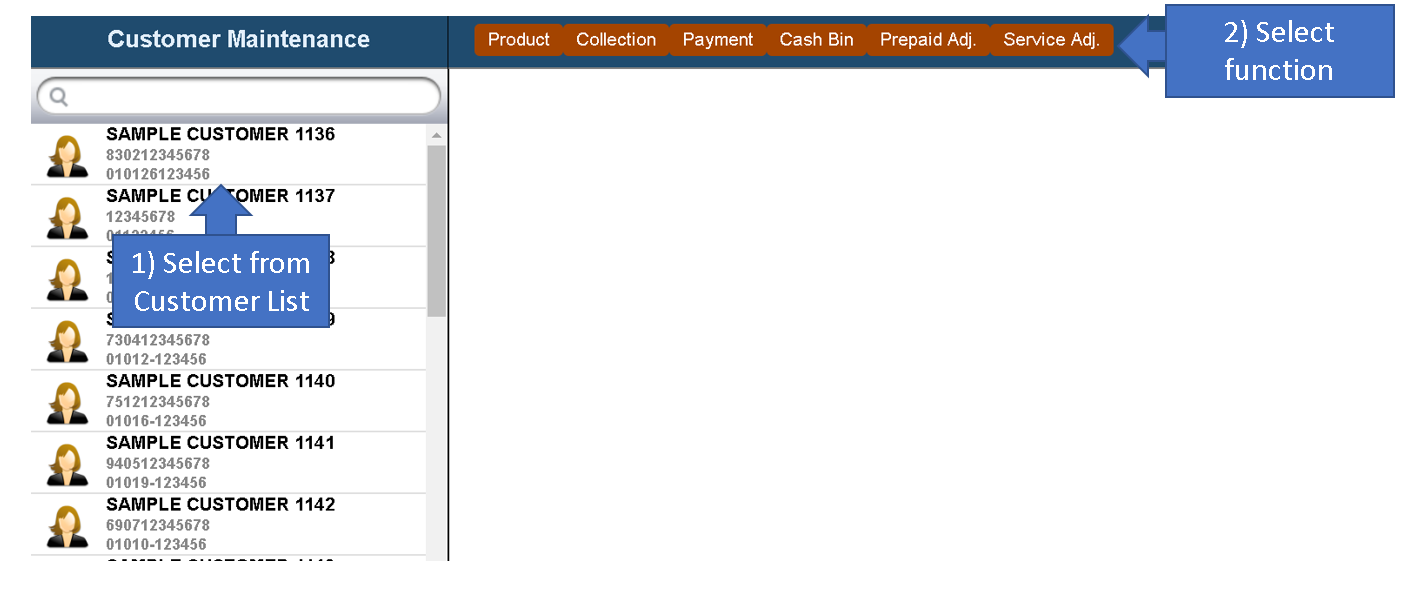This screenshot has height=592, width=1408.
Task: Select SAMPLE CUSTOMER 1136 name
Action: 220,134
